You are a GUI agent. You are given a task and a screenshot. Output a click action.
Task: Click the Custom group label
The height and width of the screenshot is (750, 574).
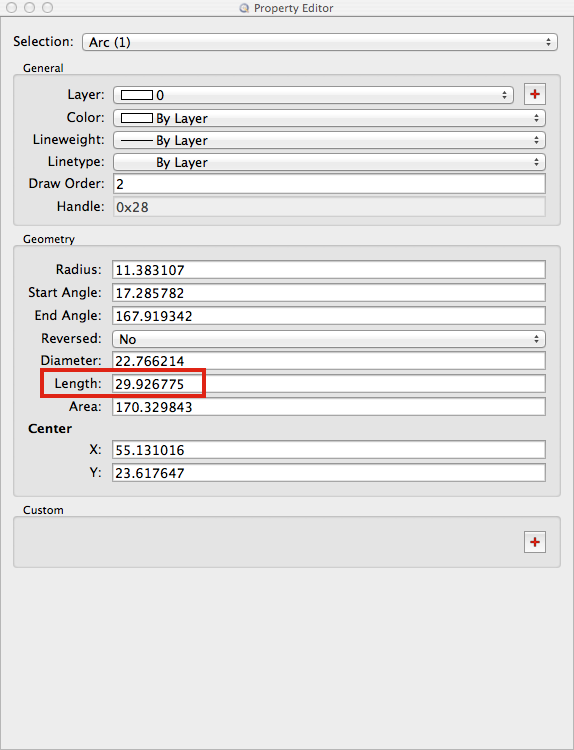coord(43,510)
